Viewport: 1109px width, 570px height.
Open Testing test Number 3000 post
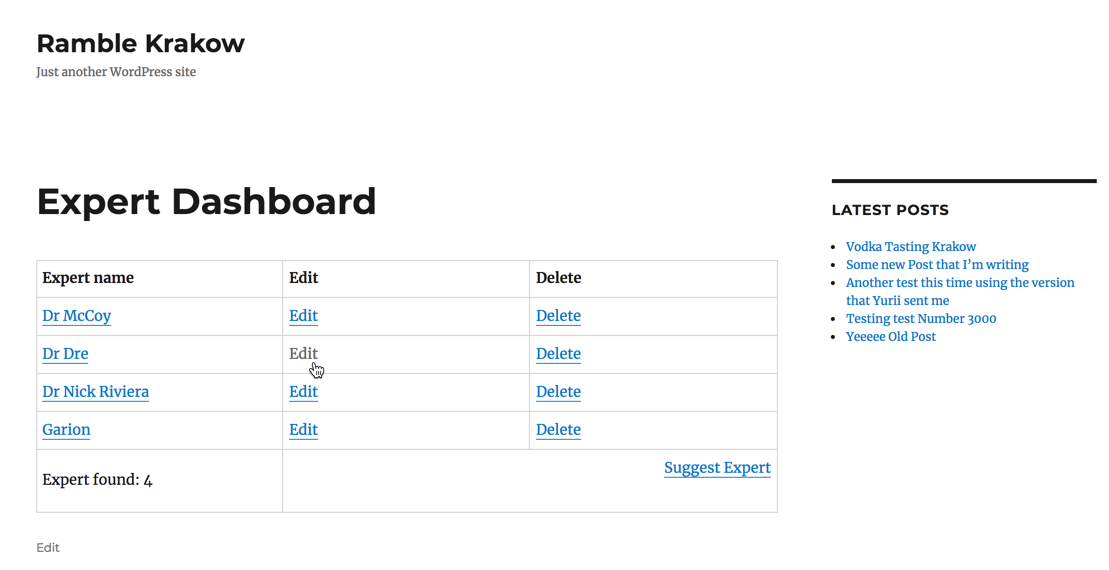click(920, 319)
